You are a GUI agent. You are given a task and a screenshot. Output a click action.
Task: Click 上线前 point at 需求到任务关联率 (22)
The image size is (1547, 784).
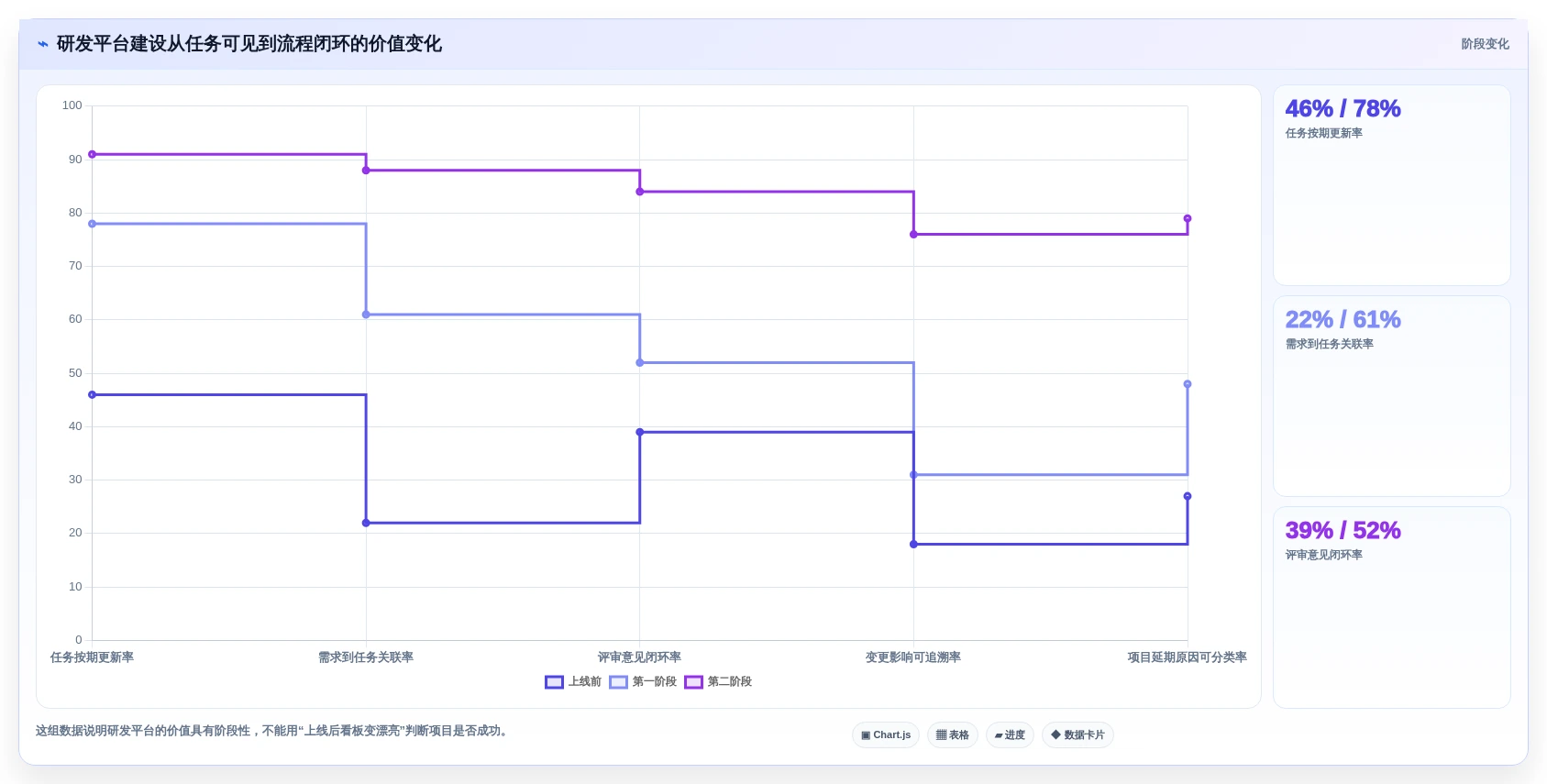(366, 523)
